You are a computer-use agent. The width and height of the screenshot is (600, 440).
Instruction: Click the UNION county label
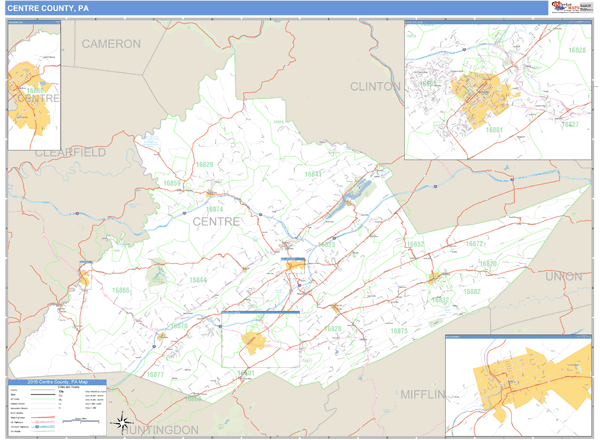click(564, 277)
